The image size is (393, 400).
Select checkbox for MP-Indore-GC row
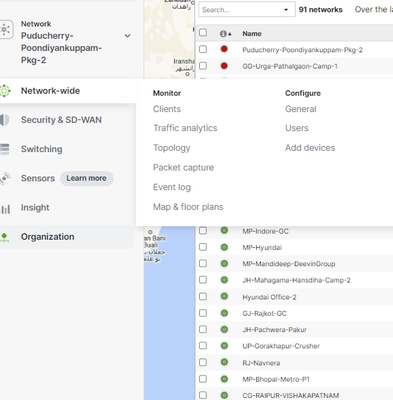[x=203, y=231]
